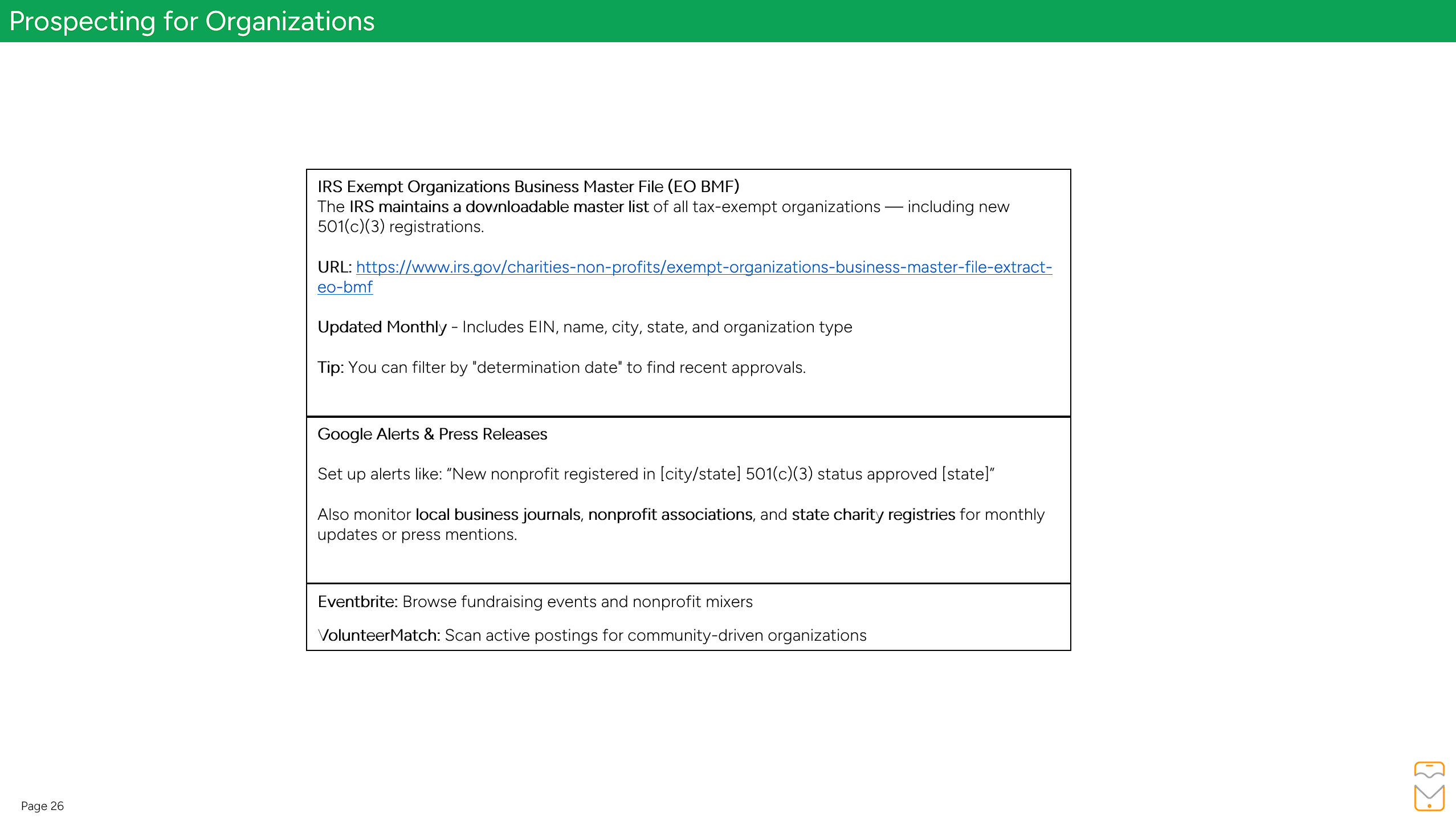This screenshot has width=1456, height=818.
Task: Click the 'URL:' label before the link
Action: coord(334,267)
